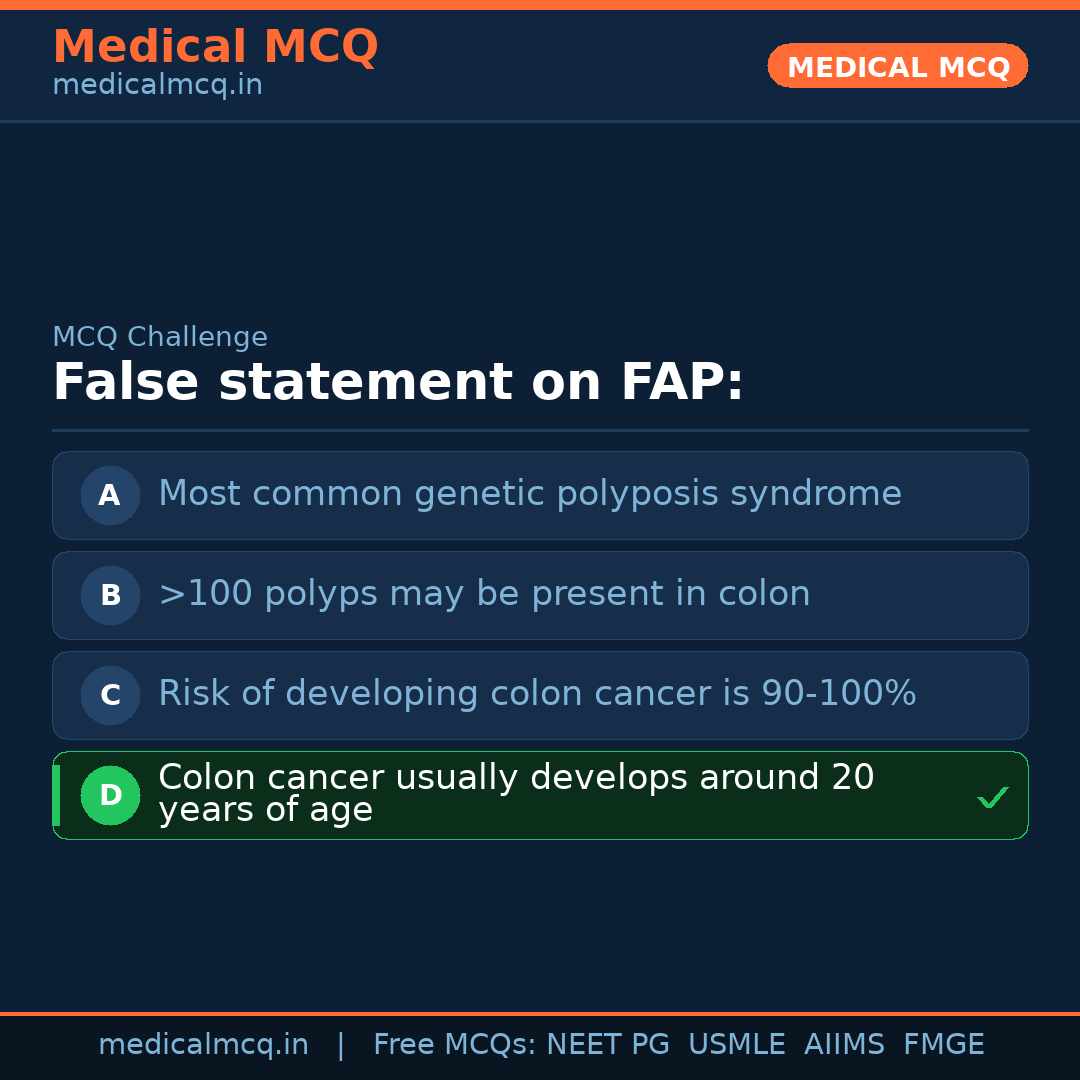The width and height of the screenshot is (1080, 1080).
Task: Click the MCQ Challenge label
Action: click(x=160, y=338)
